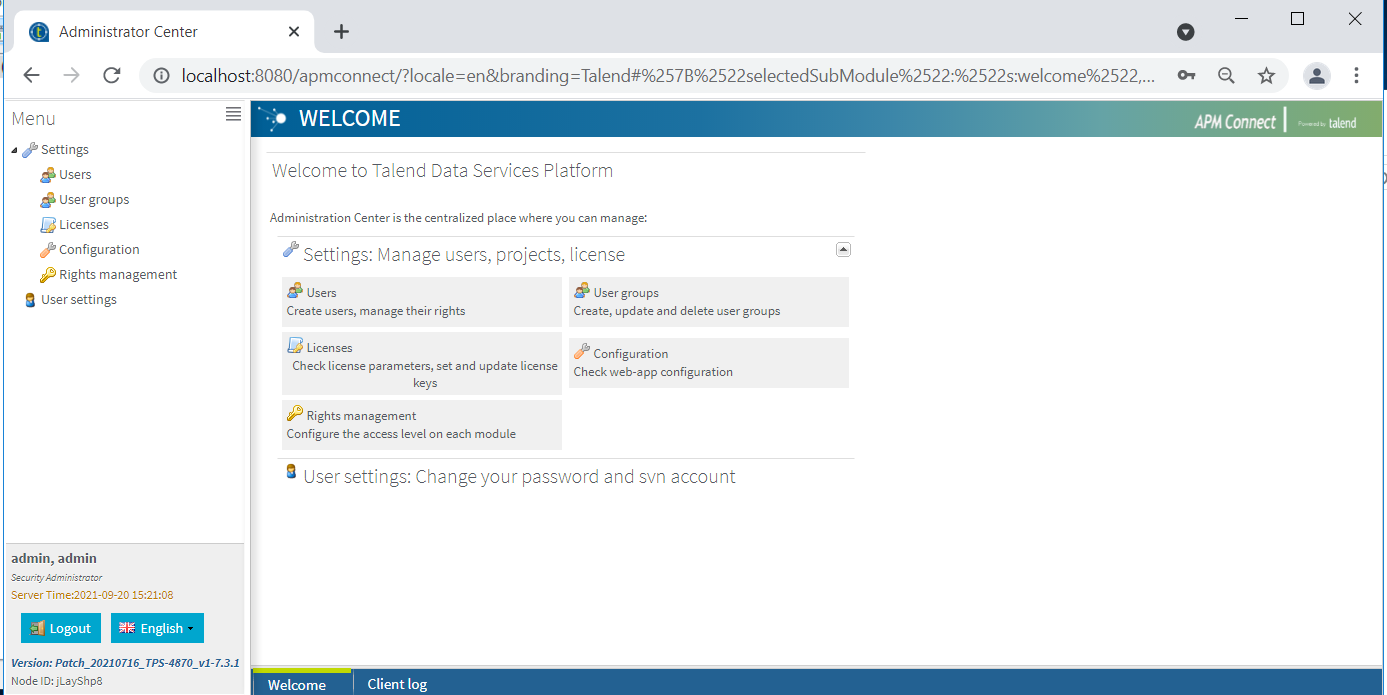Open Users from the left menu
The image size is (1387, 695).
[75, 175]
